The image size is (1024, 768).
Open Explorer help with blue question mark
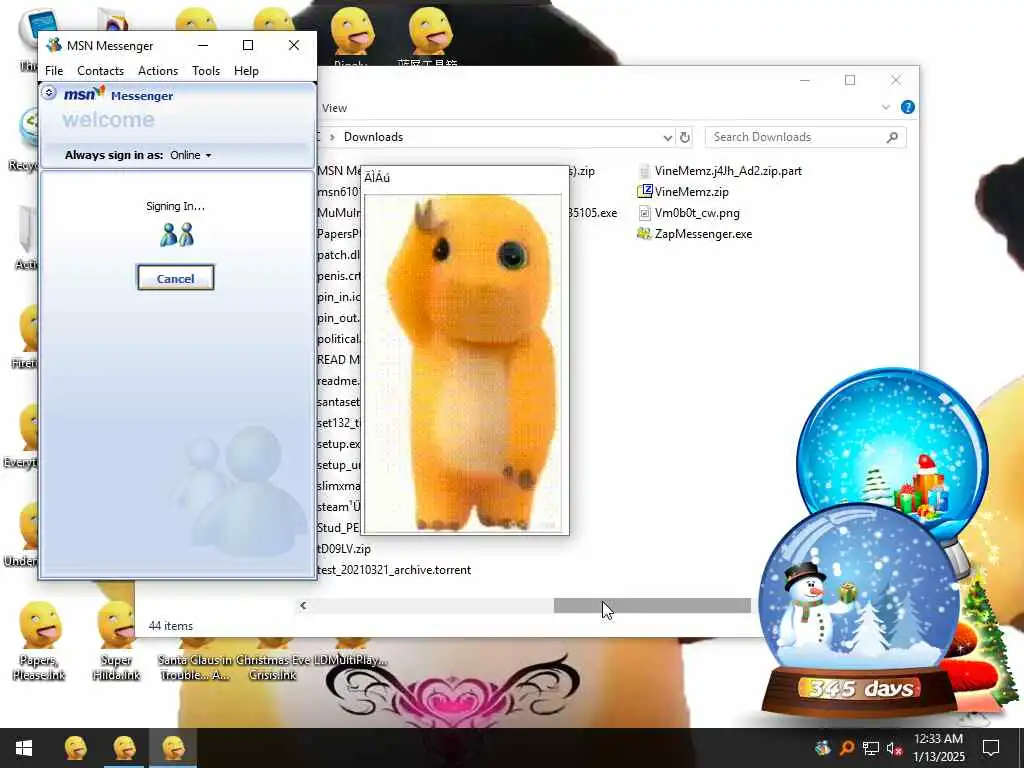(x=907, y=107)
